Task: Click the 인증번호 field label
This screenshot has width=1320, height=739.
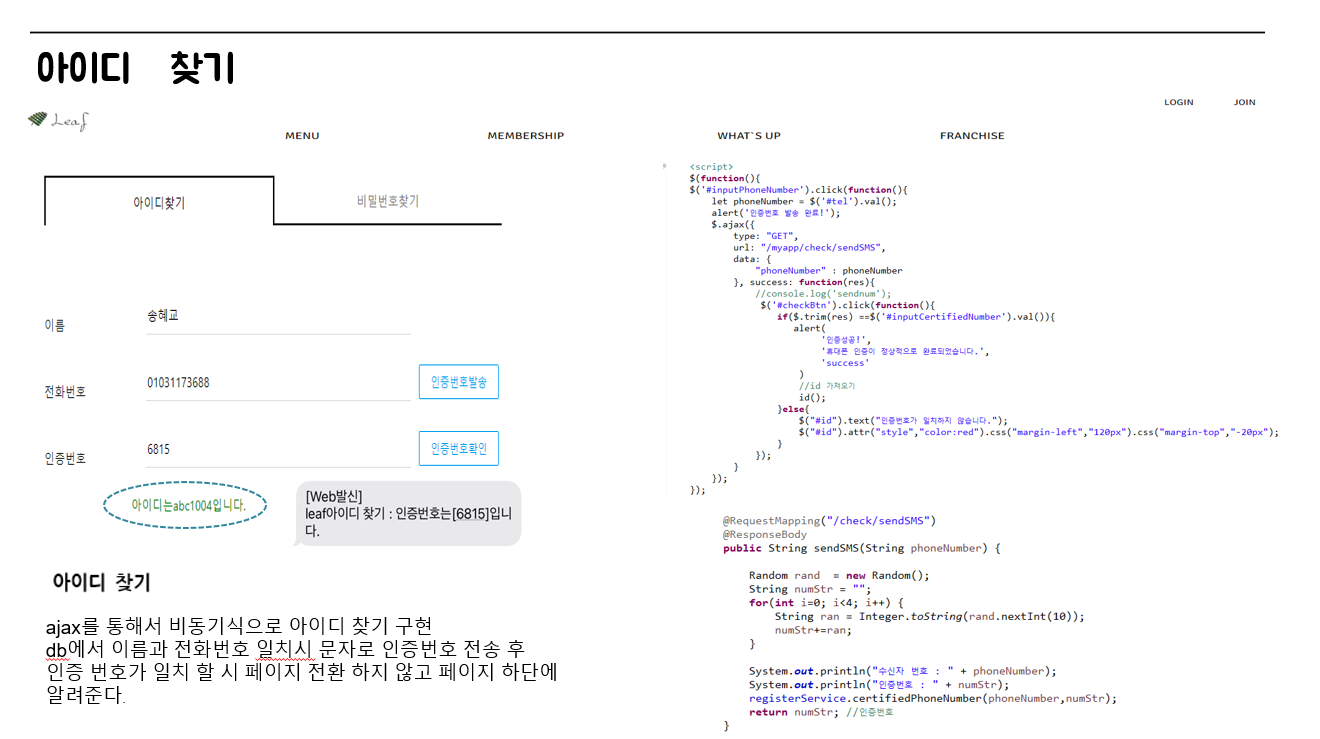Action: tap(65, 459)
